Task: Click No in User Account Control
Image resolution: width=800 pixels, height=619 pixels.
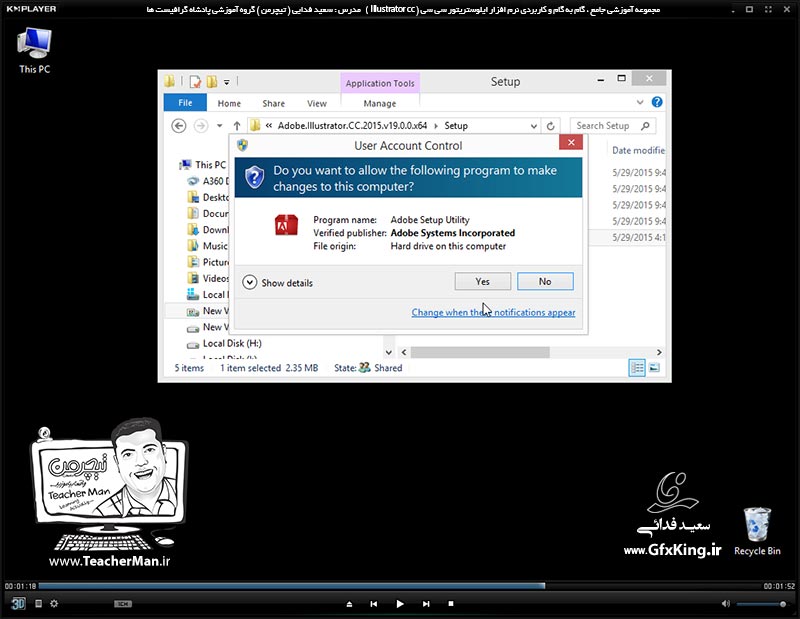Action: coord(545,281)
